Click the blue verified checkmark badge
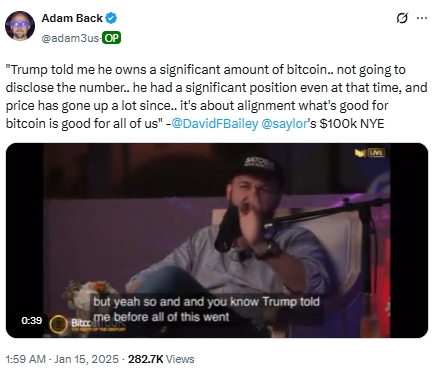The width and height of the screenshot is (437, 371). [111, 18]
